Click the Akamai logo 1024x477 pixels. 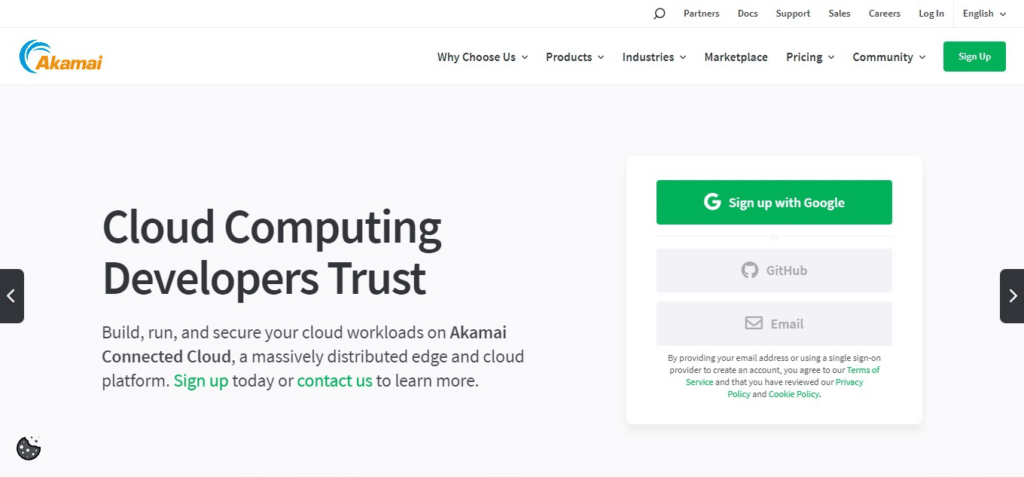coord(61,56)
